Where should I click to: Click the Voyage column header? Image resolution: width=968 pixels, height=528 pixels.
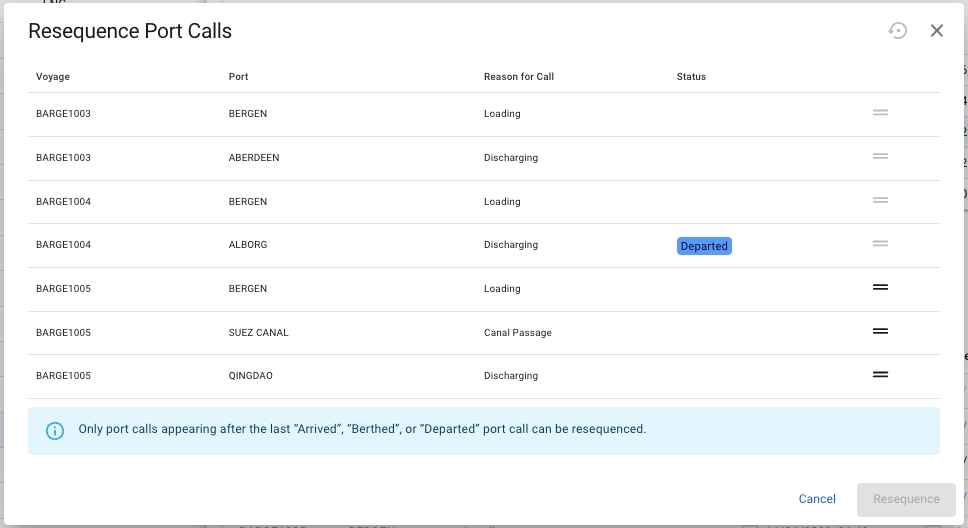53,77
